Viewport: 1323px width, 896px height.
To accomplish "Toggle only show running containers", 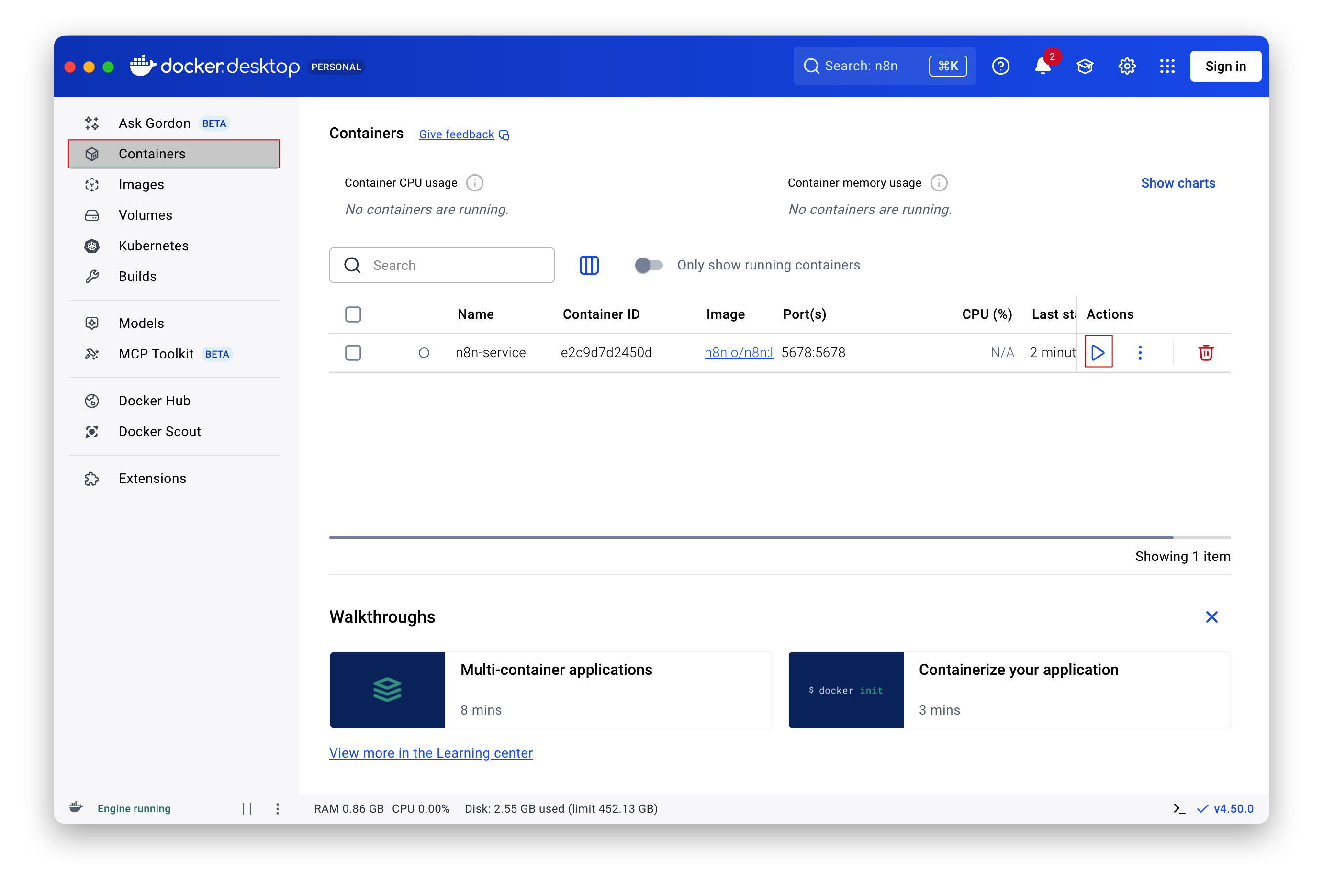I will coord(649,265).
